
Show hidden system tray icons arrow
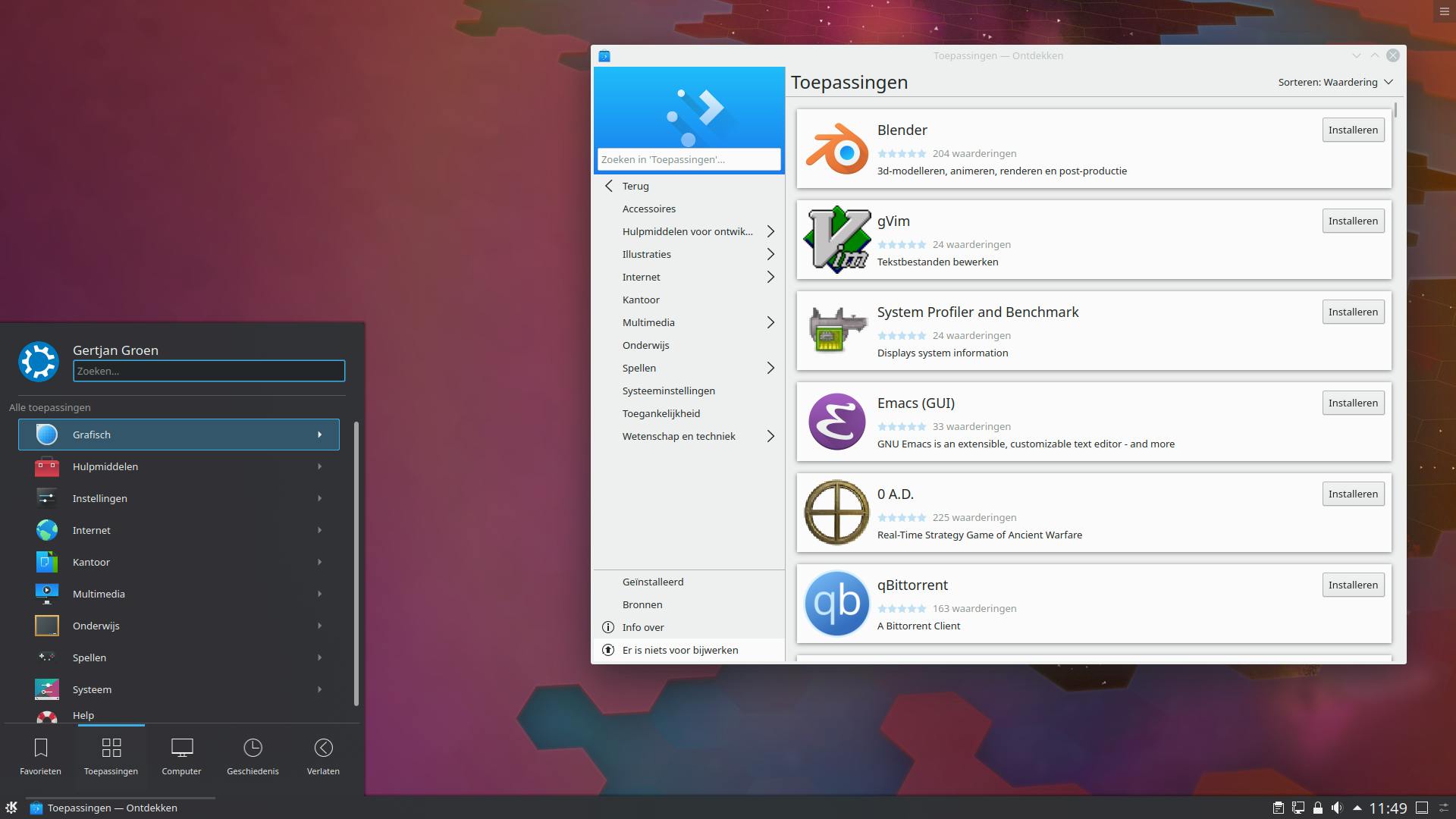[1357, 808]
